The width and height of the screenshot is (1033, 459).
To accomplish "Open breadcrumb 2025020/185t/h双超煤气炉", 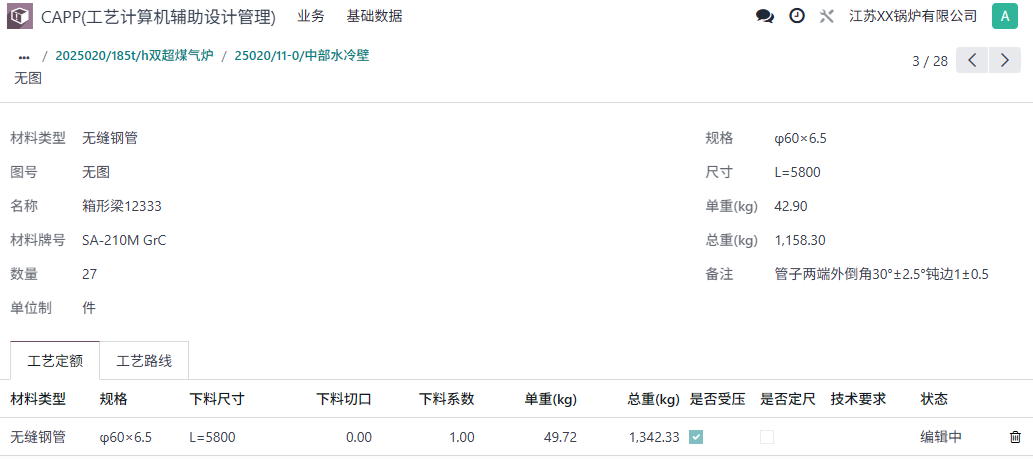I will tap(134, 56).
